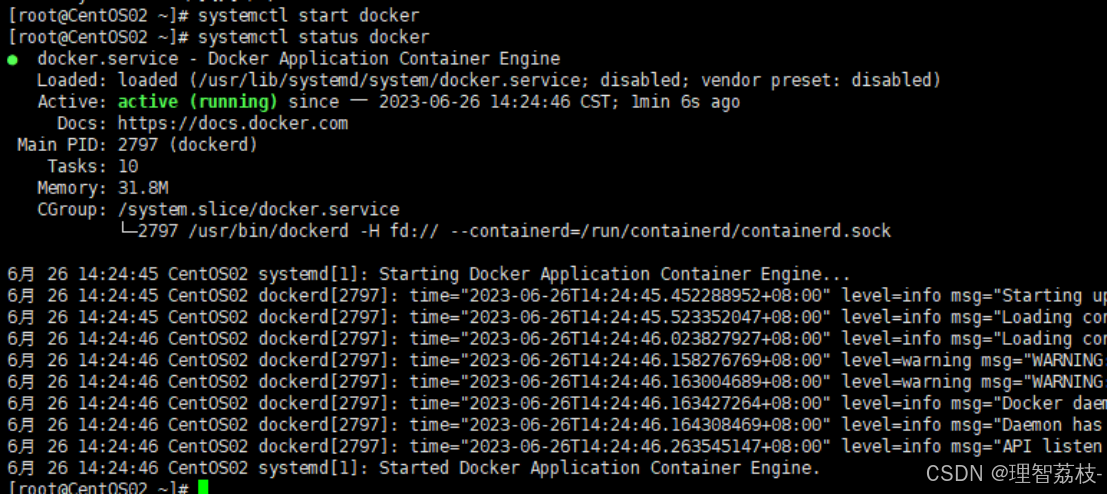Click the "systemctl status docker" command

click(x=313, y=37)
